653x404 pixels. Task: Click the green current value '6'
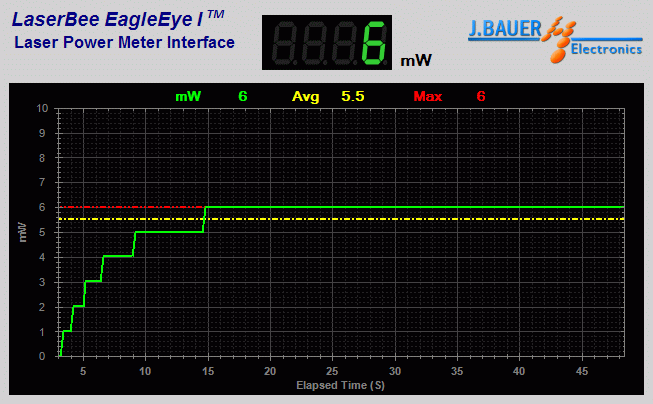tap(243, 96)
